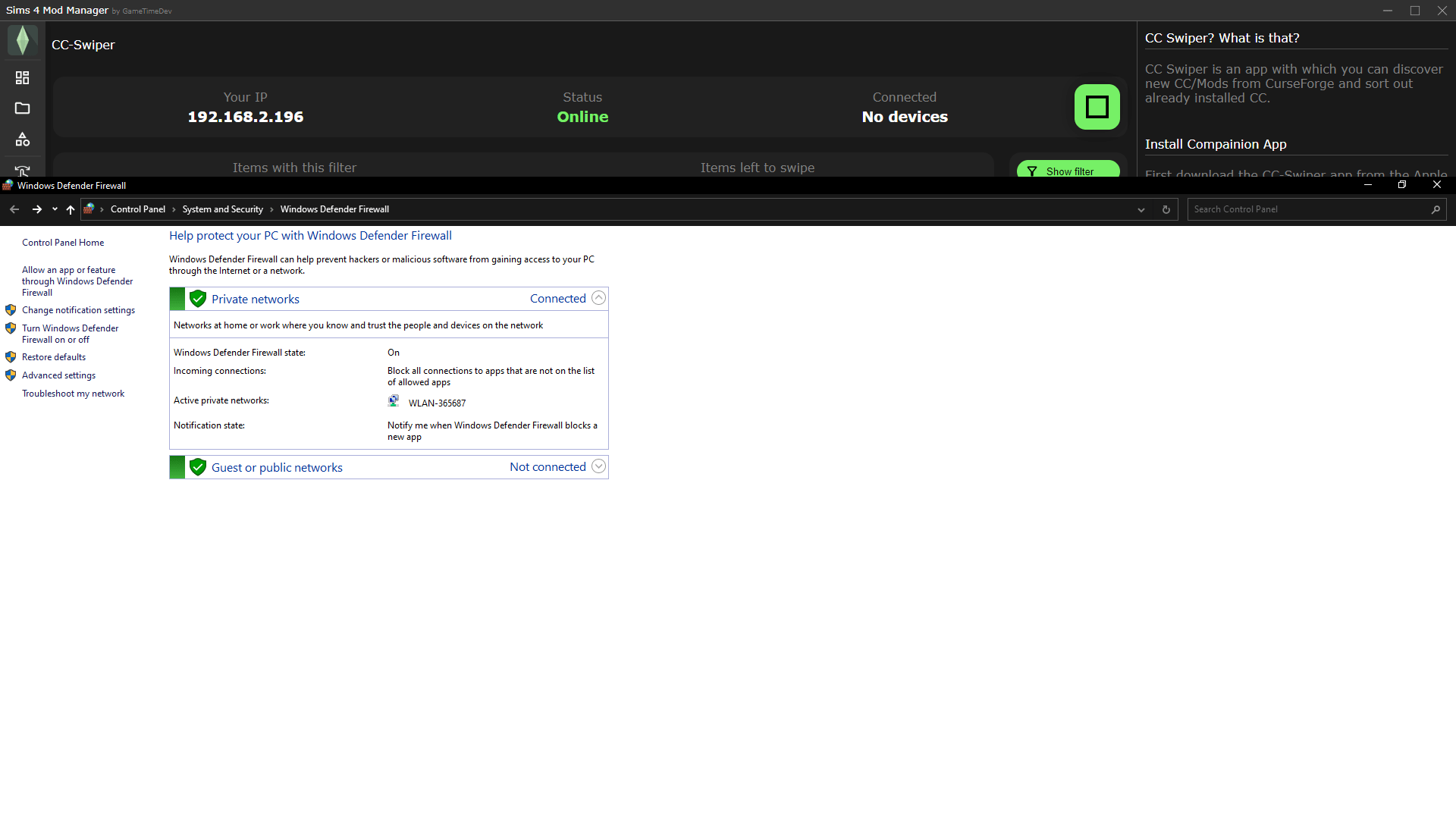
Task: Select Control Panel breadcrumb
Action: coord(137,209)
